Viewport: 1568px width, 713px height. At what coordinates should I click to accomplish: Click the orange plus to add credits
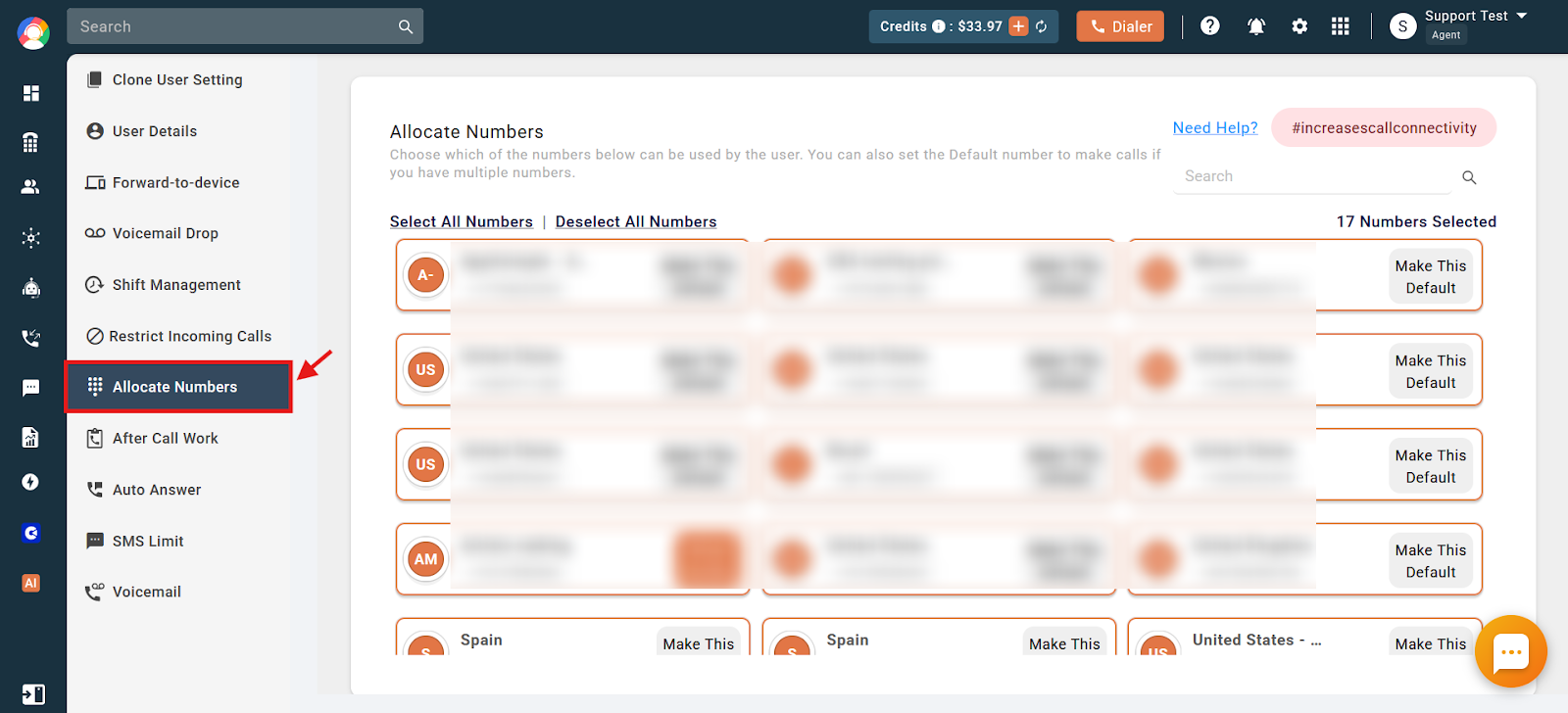[1019, 26]
